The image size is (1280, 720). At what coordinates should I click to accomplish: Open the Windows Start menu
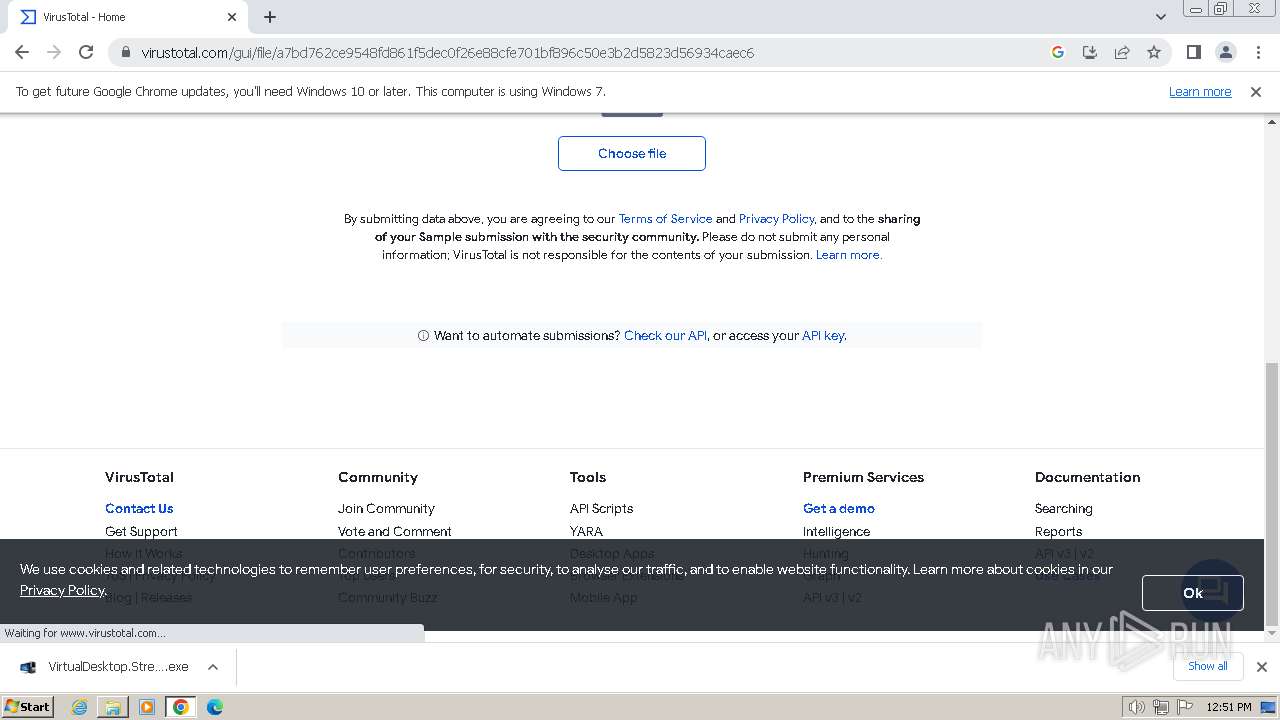[27, 706]
